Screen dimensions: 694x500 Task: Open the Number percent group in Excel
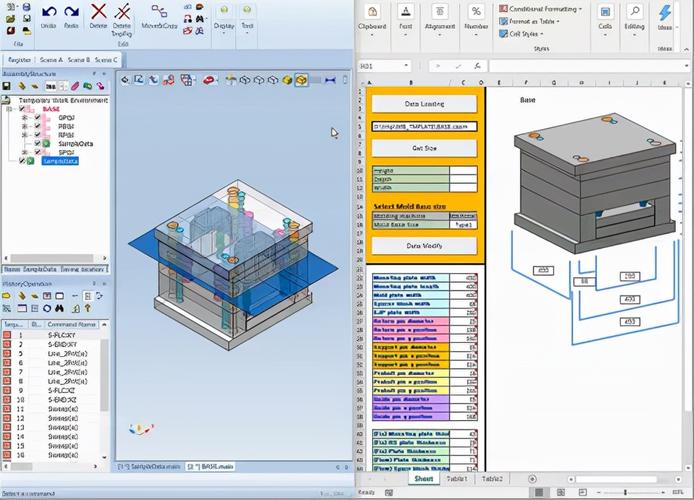pyautogui.click(x=476, y=19)
